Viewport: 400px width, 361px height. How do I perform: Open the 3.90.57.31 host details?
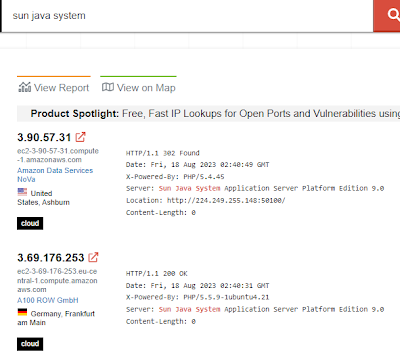coord(44,137)
